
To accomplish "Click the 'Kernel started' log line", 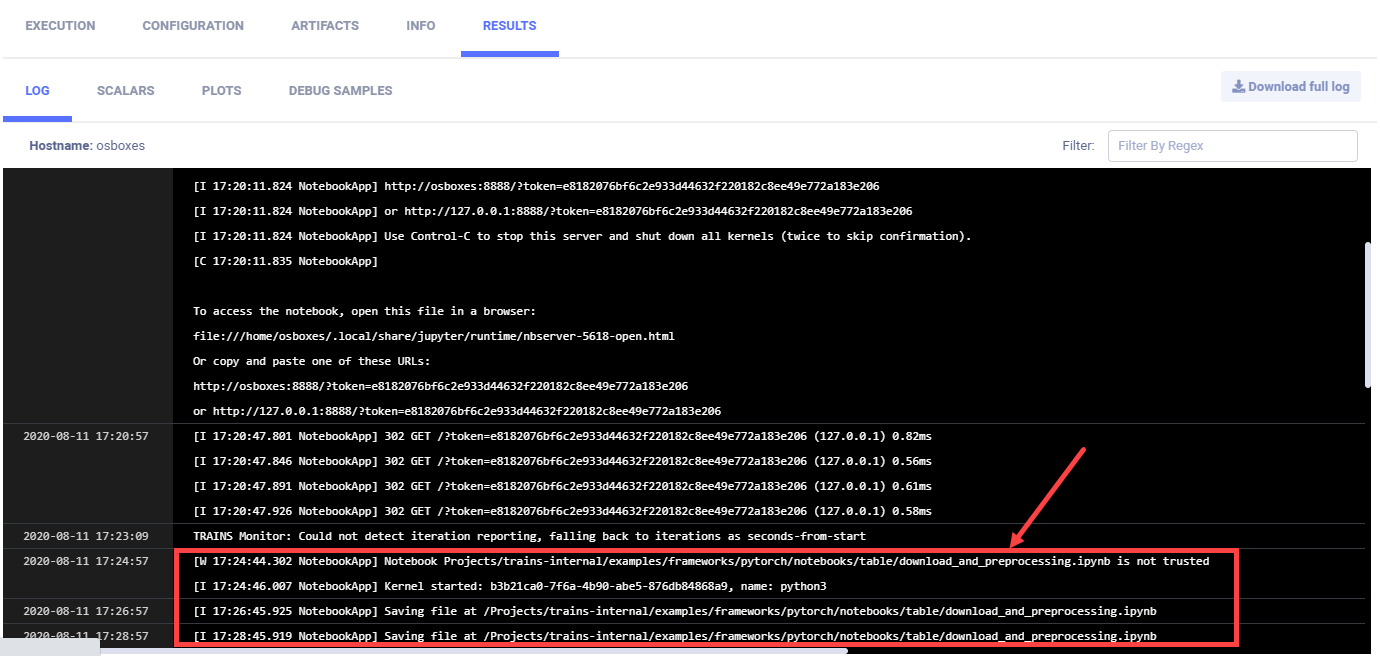I will point(509,586).
